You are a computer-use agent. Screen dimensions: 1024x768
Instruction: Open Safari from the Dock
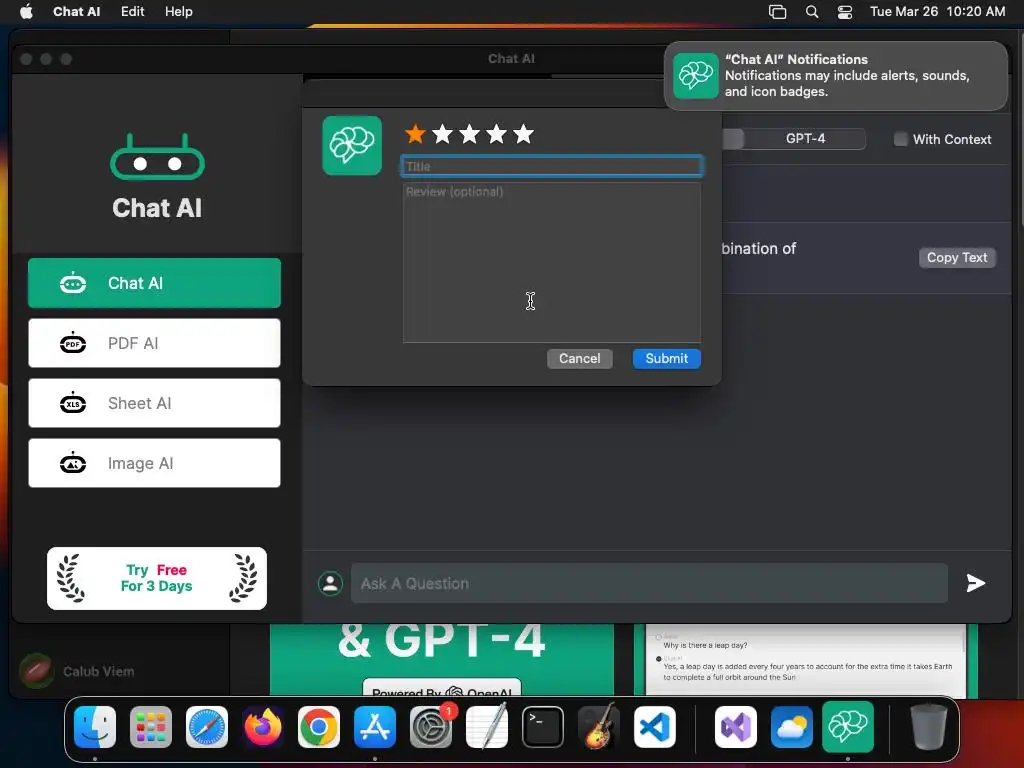(207, 727)
